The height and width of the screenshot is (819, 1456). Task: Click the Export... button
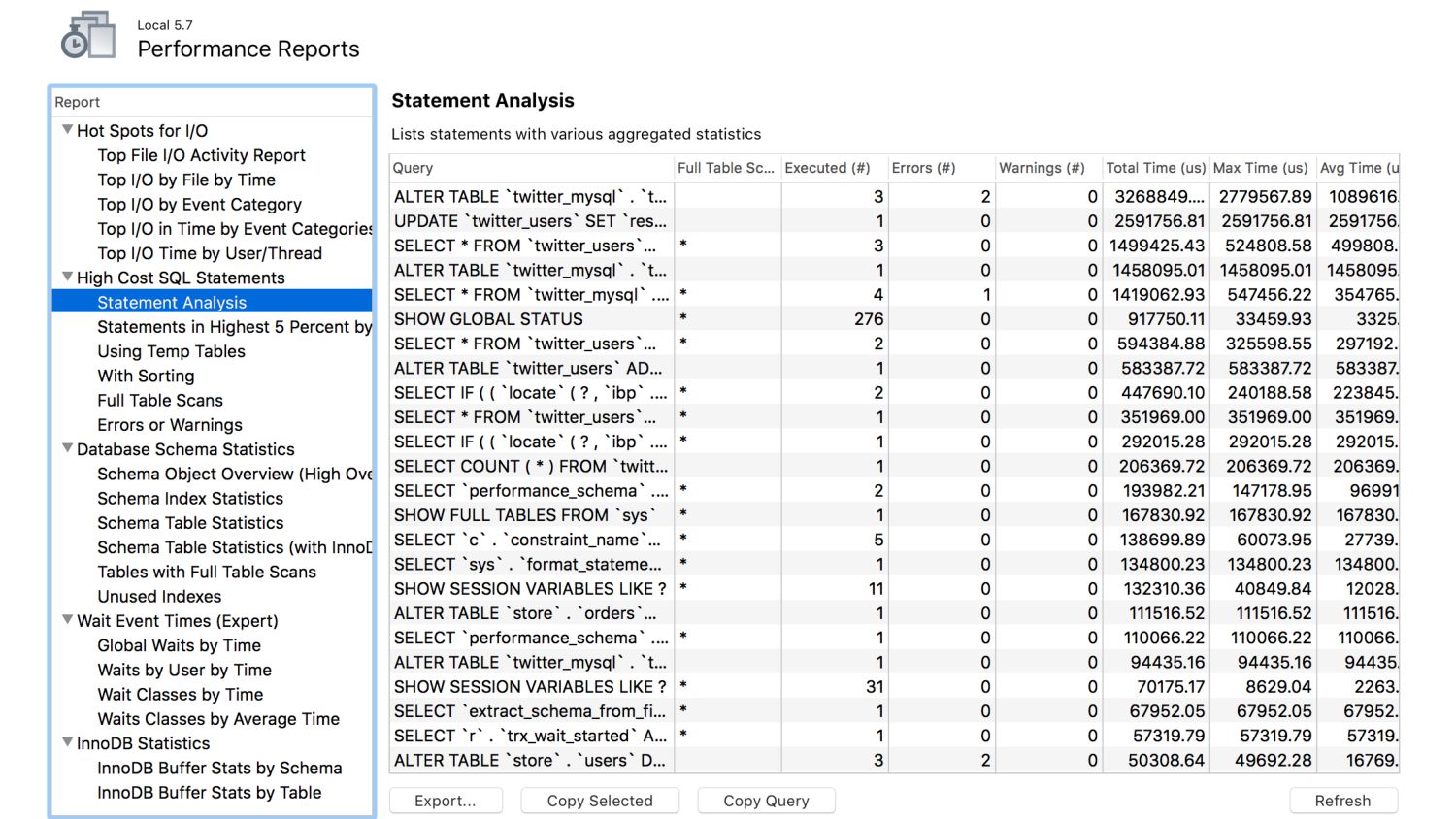pos(446,801)
